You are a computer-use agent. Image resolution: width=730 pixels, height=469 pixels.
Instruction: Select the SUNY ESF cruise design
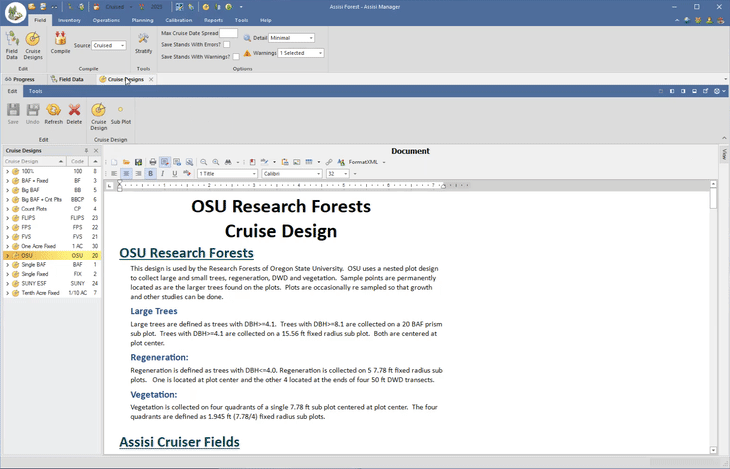tap(52, 283)
